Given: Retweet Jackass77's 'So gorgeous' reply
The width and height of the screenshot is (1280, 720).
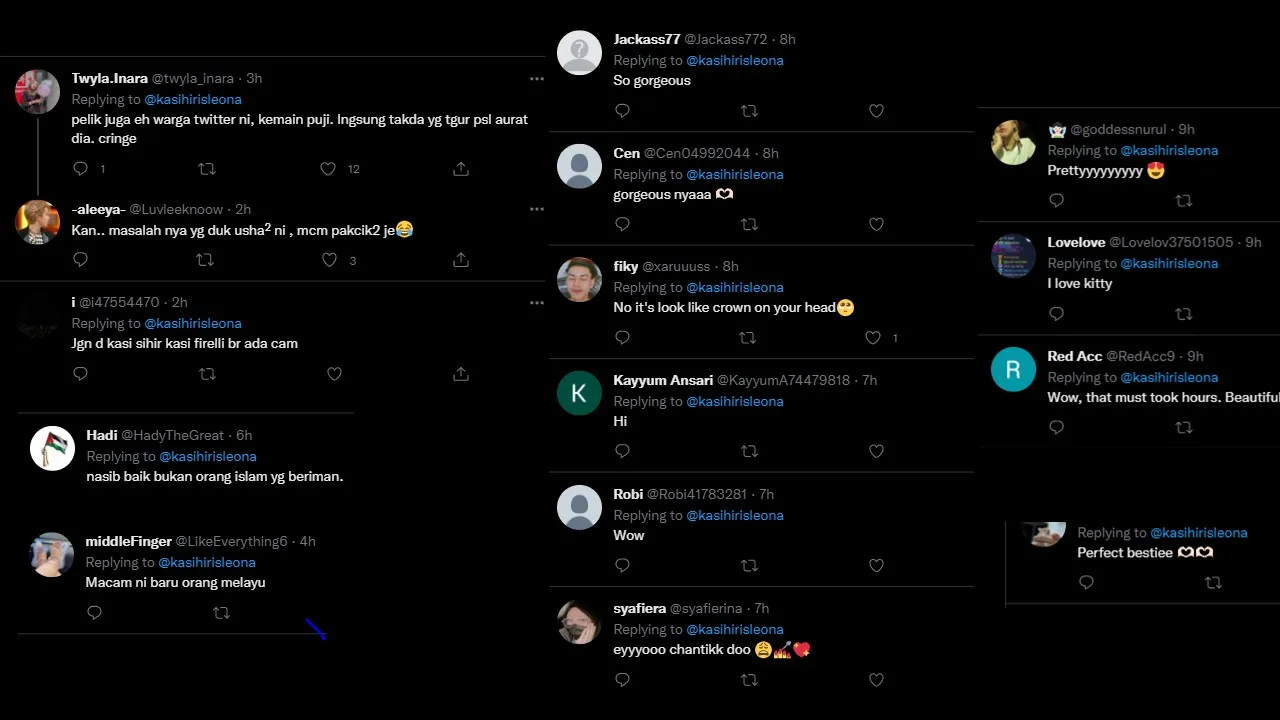Looking at the screenshot, I should click(749, 111).
